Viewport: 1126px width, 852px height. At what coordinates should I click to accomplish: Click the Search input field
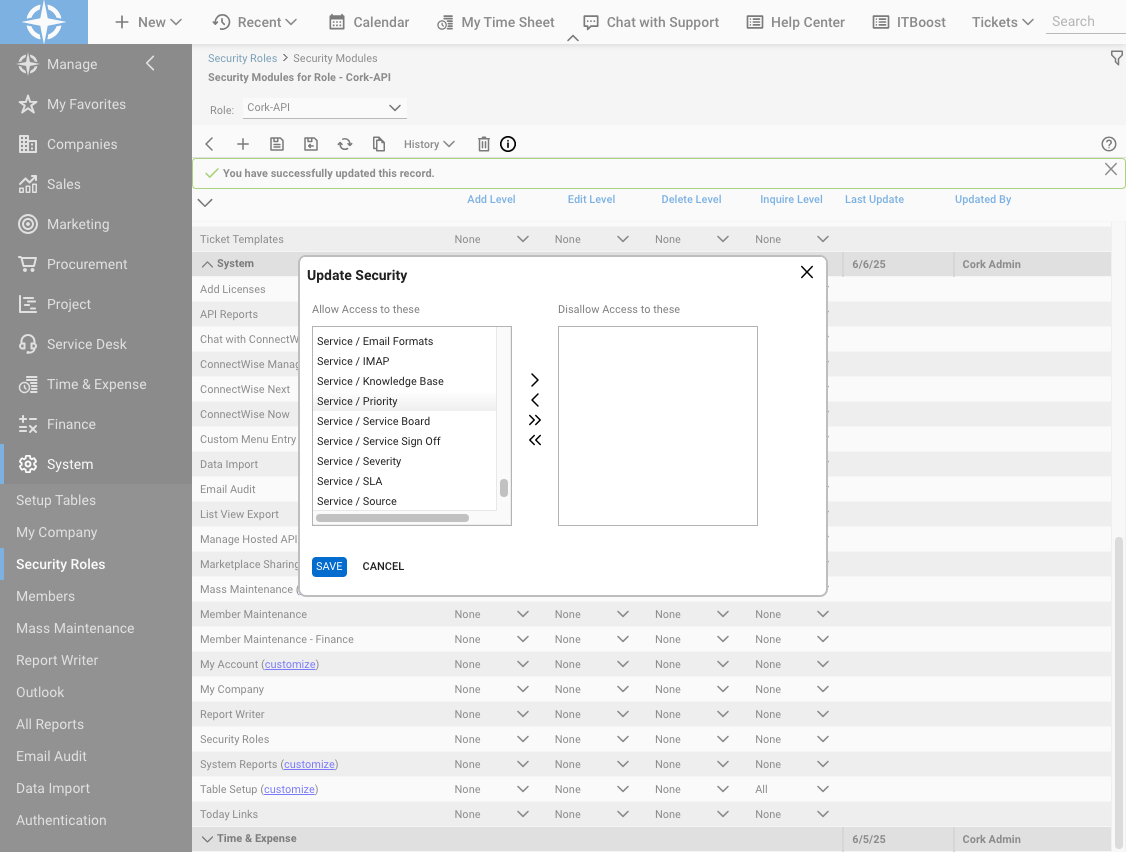coord(1086,22)
